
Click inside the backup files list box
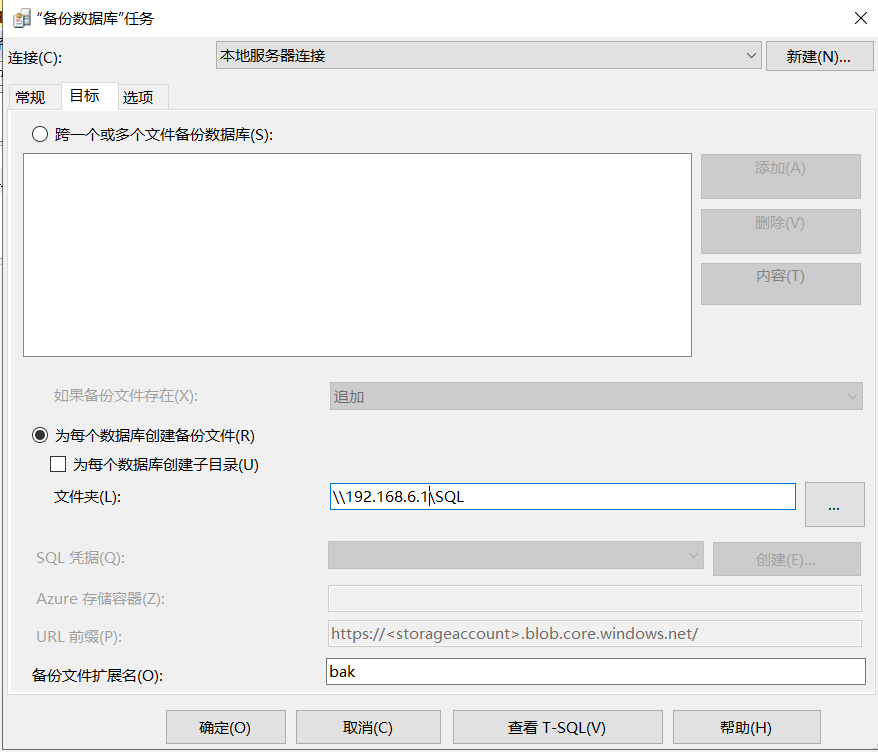357,255
